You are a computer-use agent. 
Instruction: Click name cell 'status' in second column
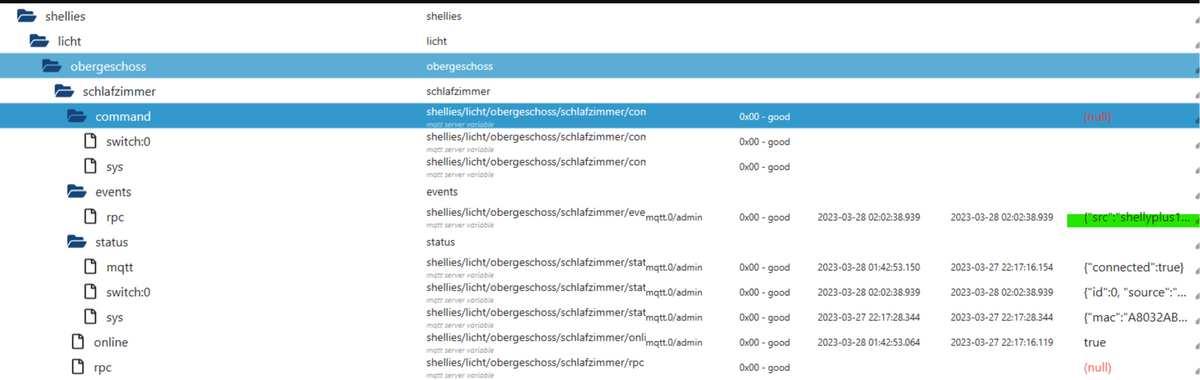point(440,242)
